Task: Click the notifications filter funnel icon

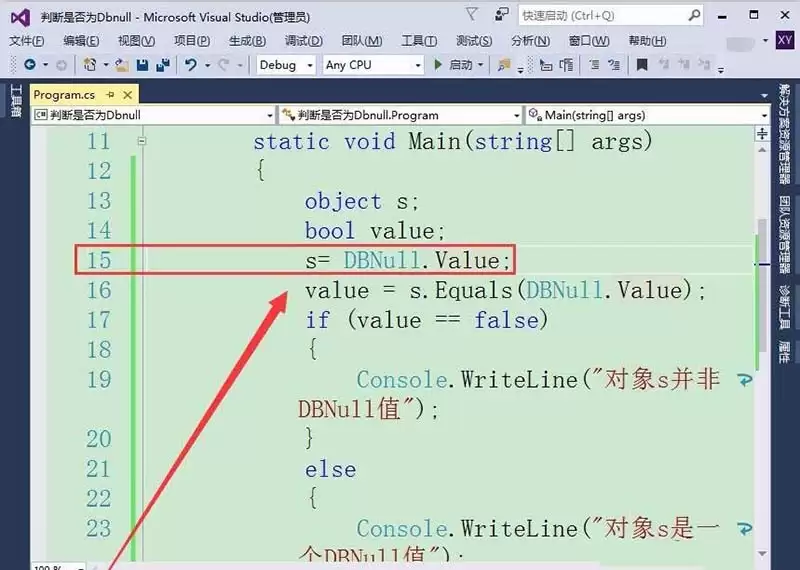Action: 472,15
